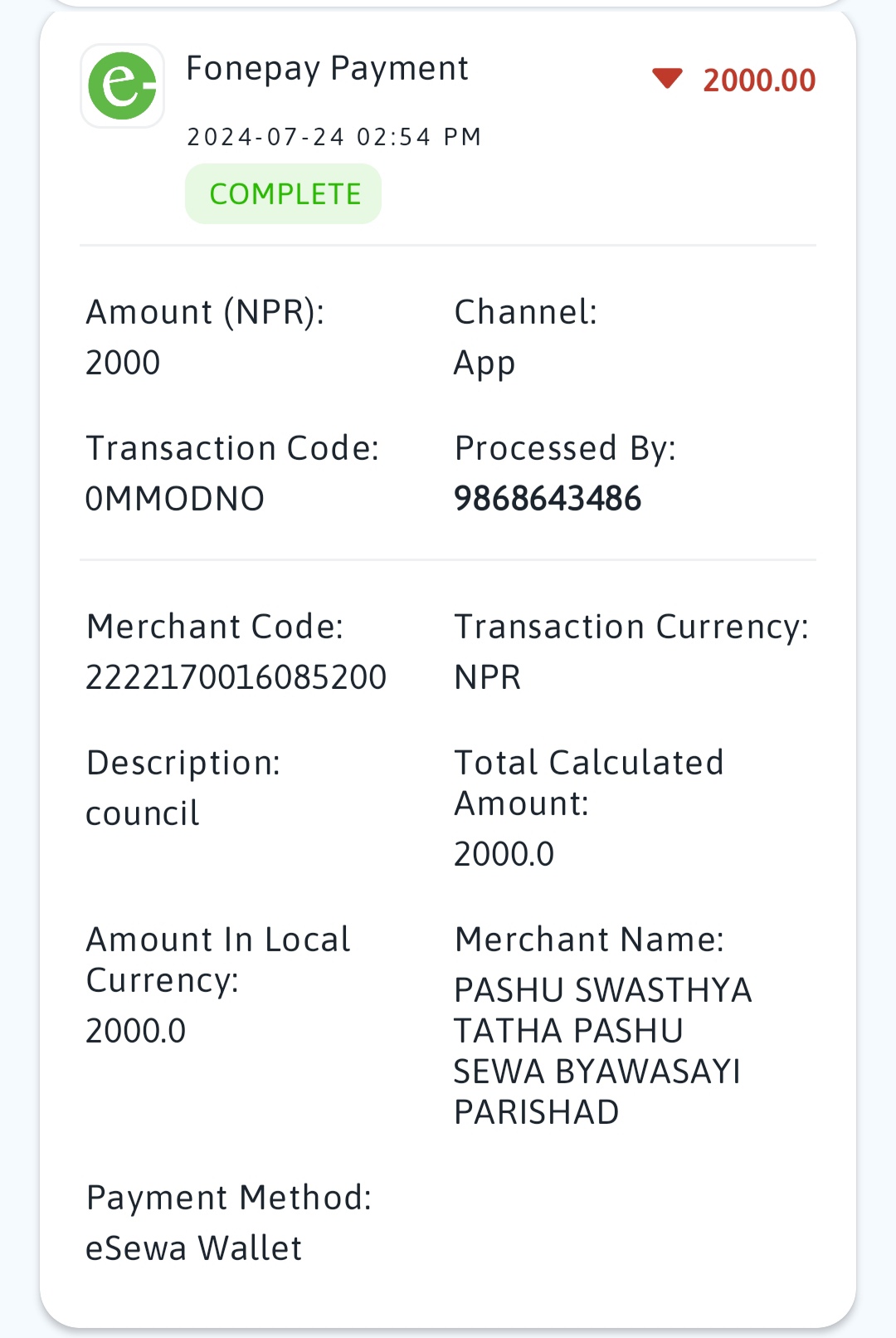Tap the Description value council
This screenshot has width=896, height=1338.
143,813
